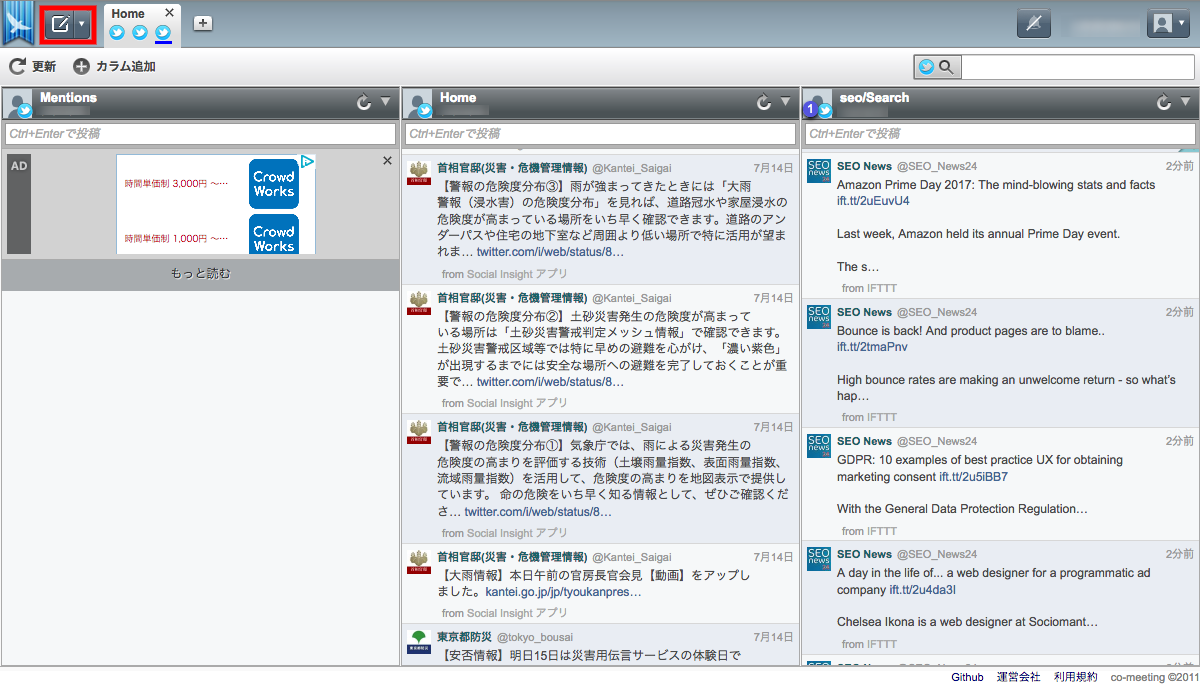Close the Home tab

tap(169, 13)
